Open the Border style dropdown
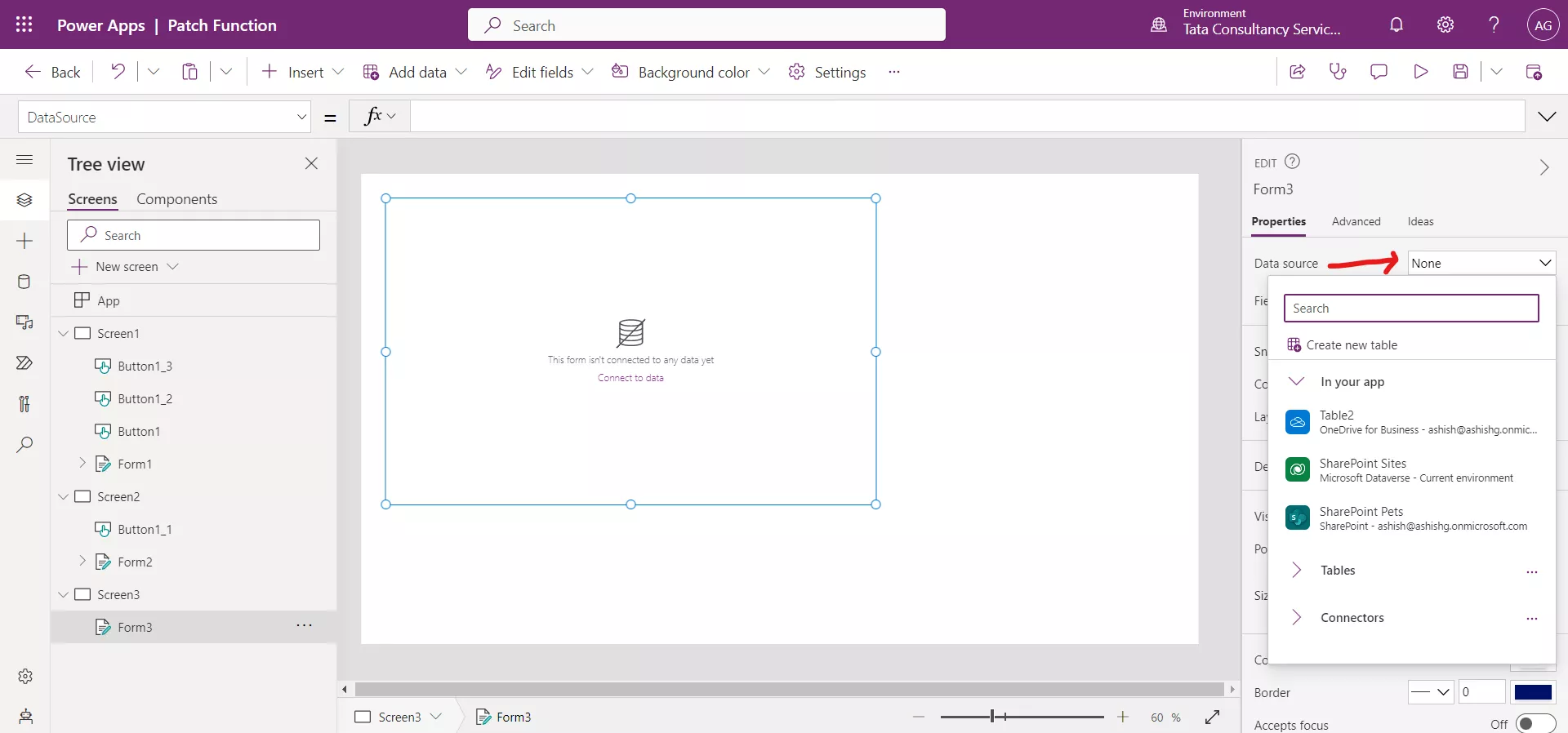This screenshot has width=1568, height=733. 1431,691
